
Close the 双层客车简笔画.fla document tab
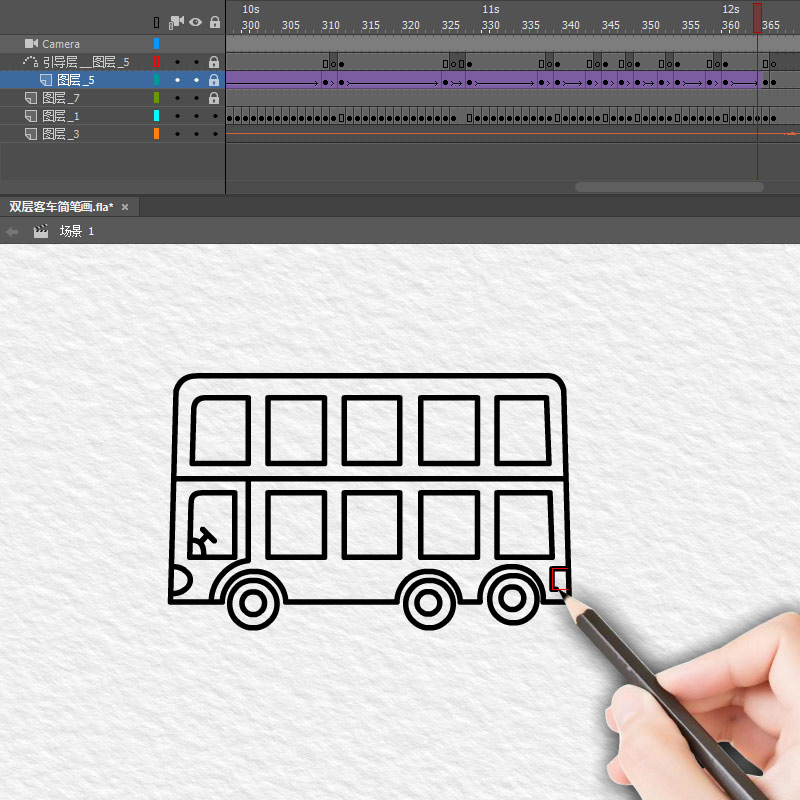pyautogui.click(x=125, y=207)
